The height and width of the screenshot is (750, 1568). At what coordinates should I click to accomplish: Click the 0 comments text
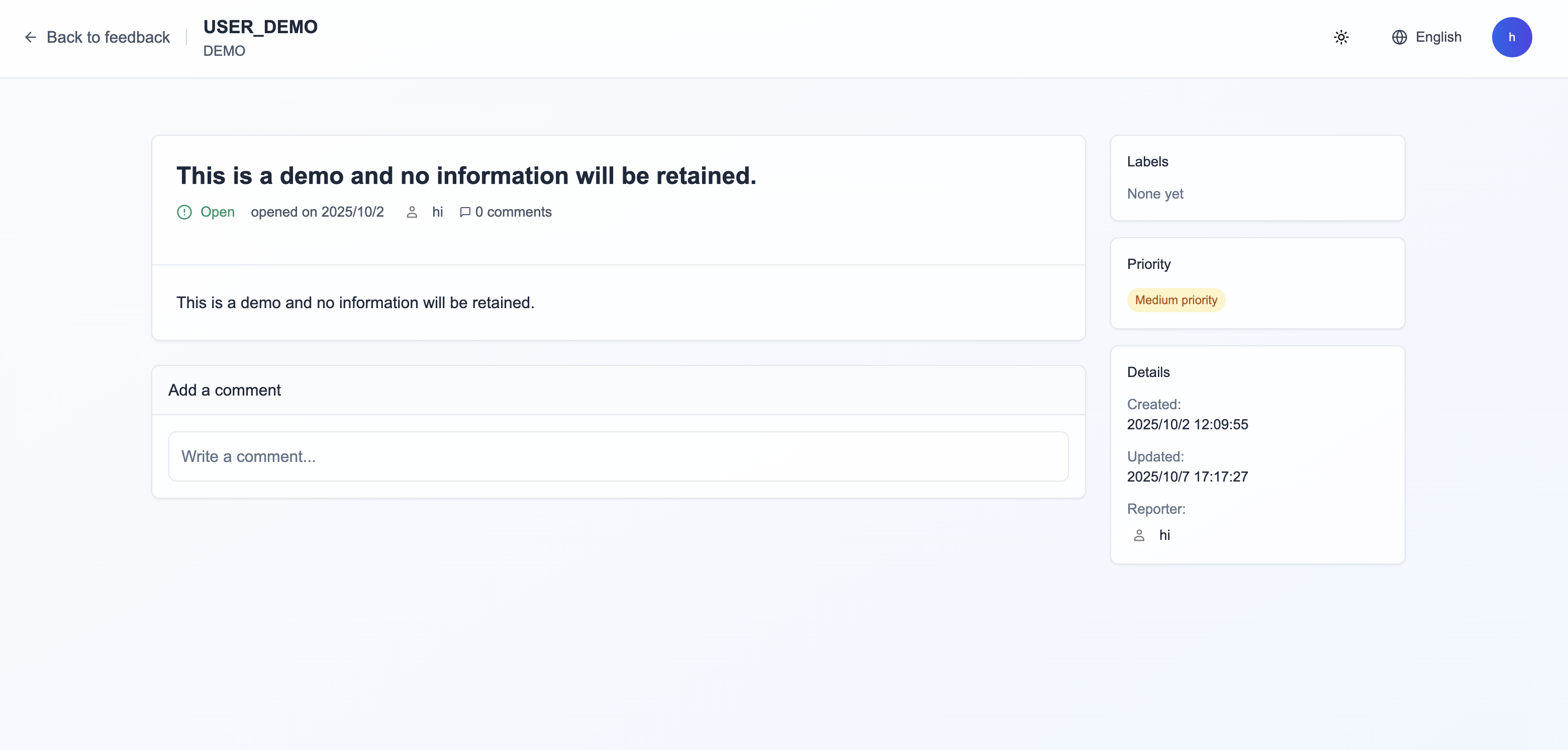tap(513, 212)
